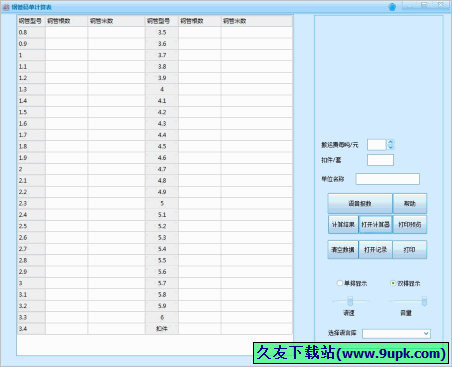Click the 3.8 model row label

pos(162,66)
